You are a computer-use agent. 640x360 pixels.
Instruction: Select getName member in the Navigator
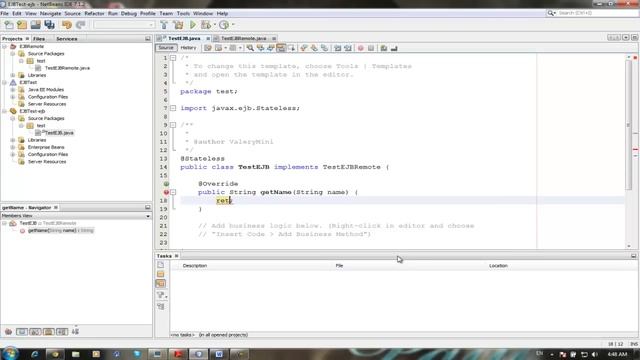[61, 231]
